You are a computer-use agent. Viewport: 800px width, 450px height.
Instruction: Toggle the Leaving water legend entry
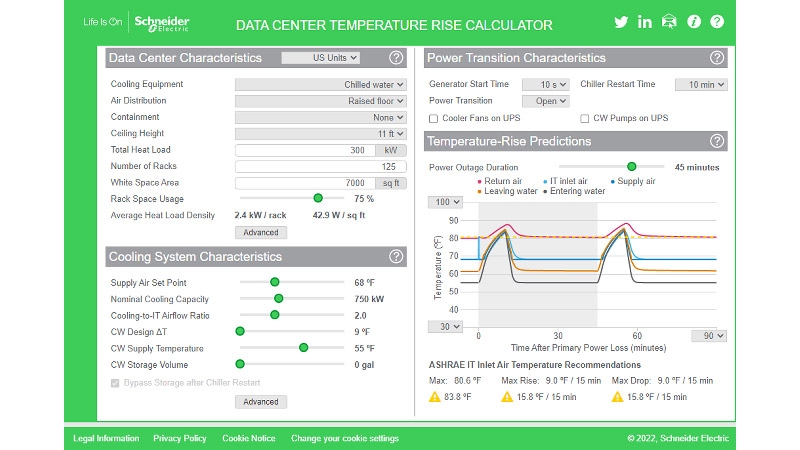tap(507, 191)
